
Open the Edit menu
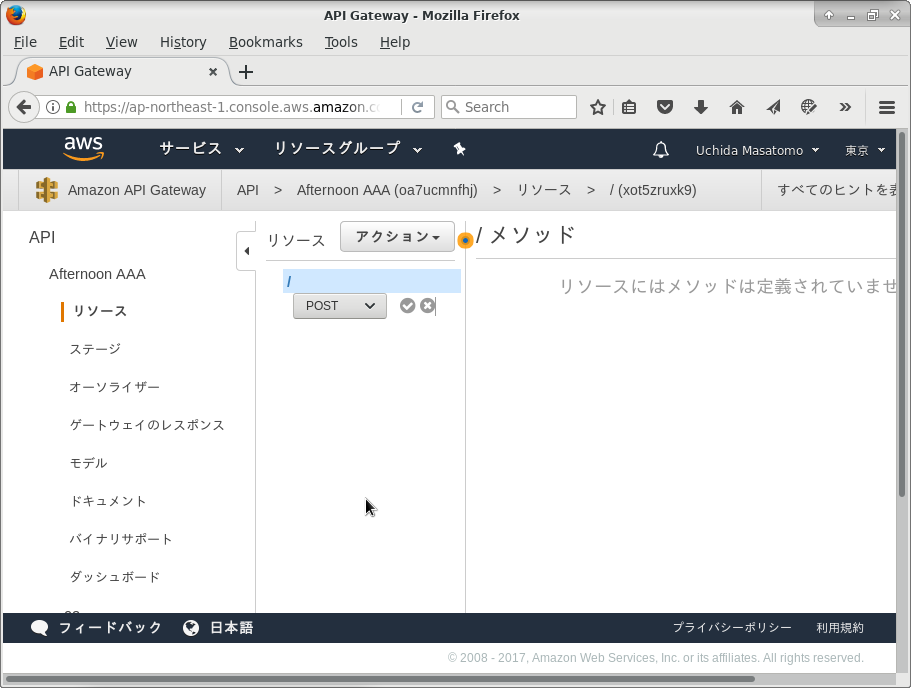[71, 42]
